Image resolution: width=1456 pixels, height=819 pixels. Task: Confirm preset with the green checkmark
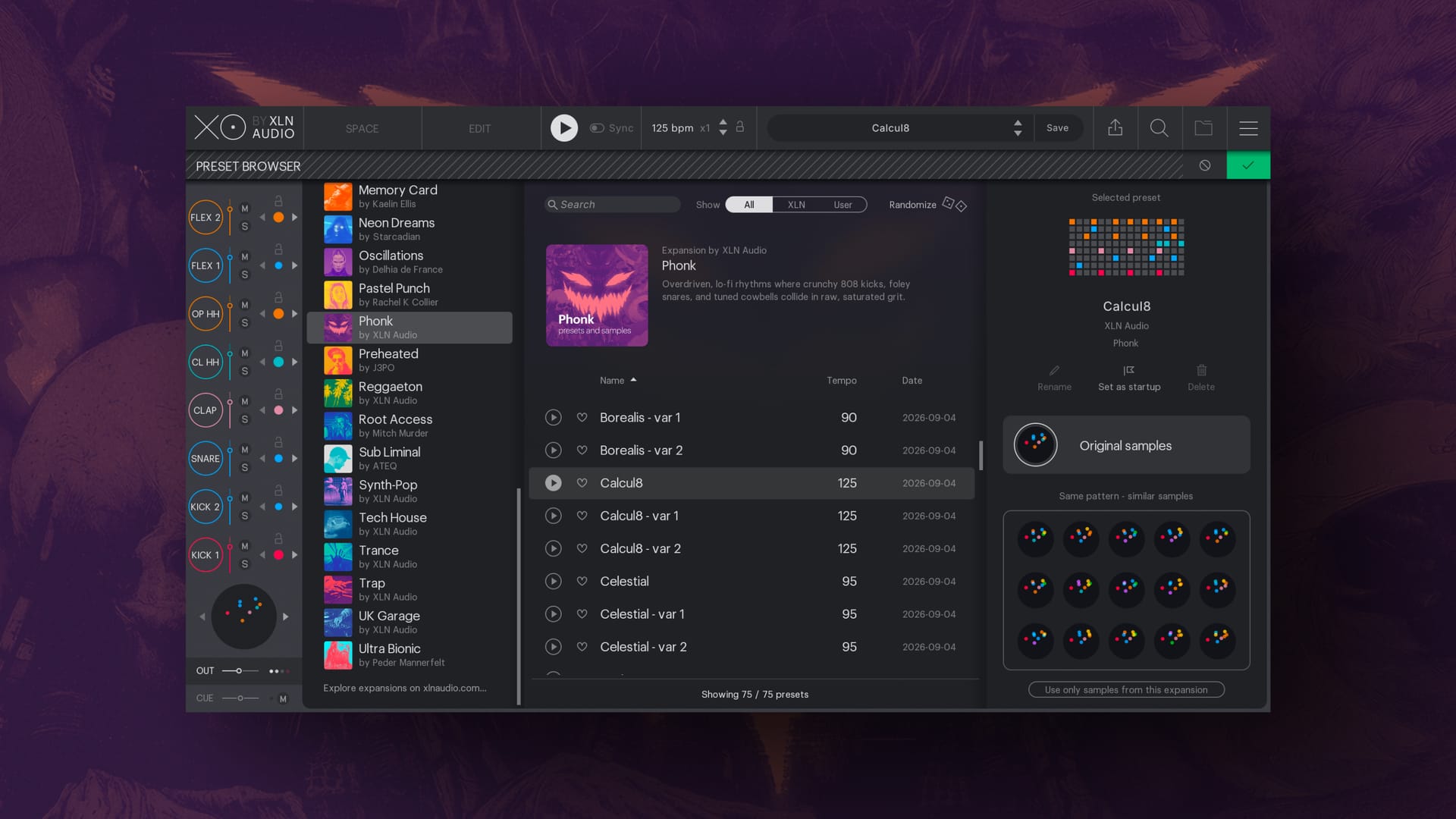pyautogui.click(x=1248, y=165)
